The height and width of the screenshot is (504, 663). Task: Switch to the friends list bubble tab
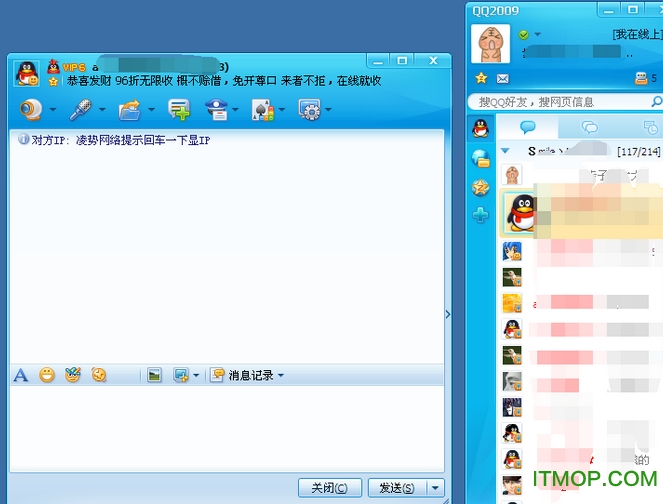[528, 127]
